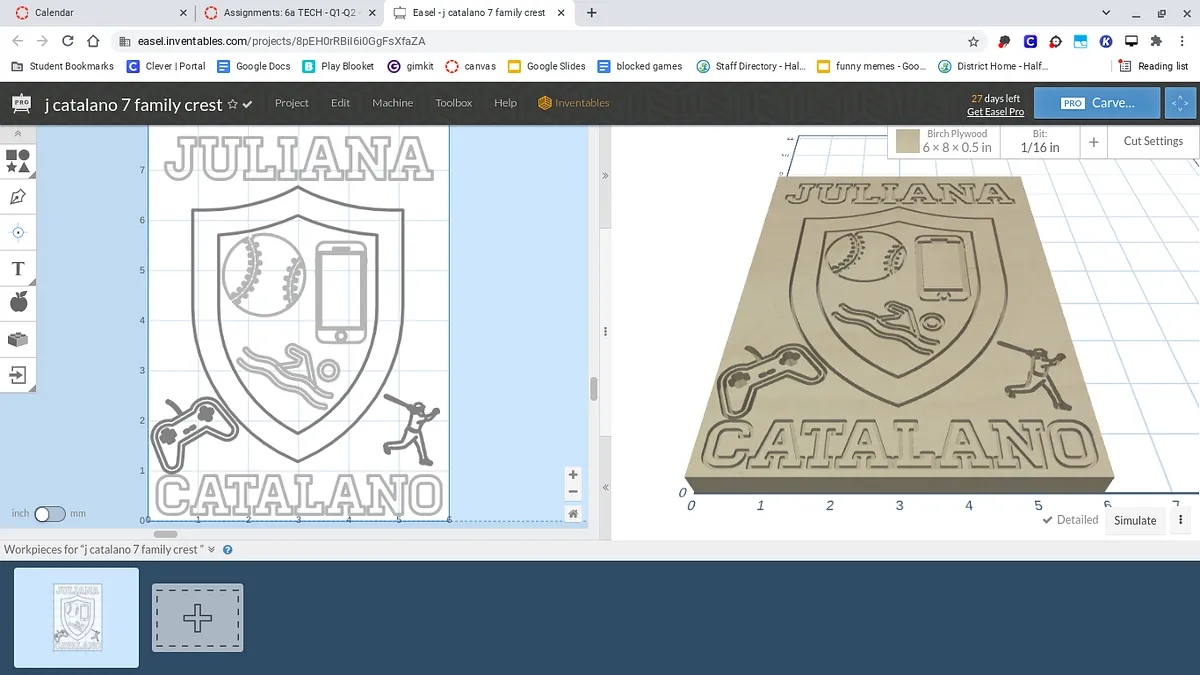Click the horizontal scrollbar under canvas
Image resolution: width=1200 pixels, height=675 pixels.
pyautogui.click(x=166, y=534)
